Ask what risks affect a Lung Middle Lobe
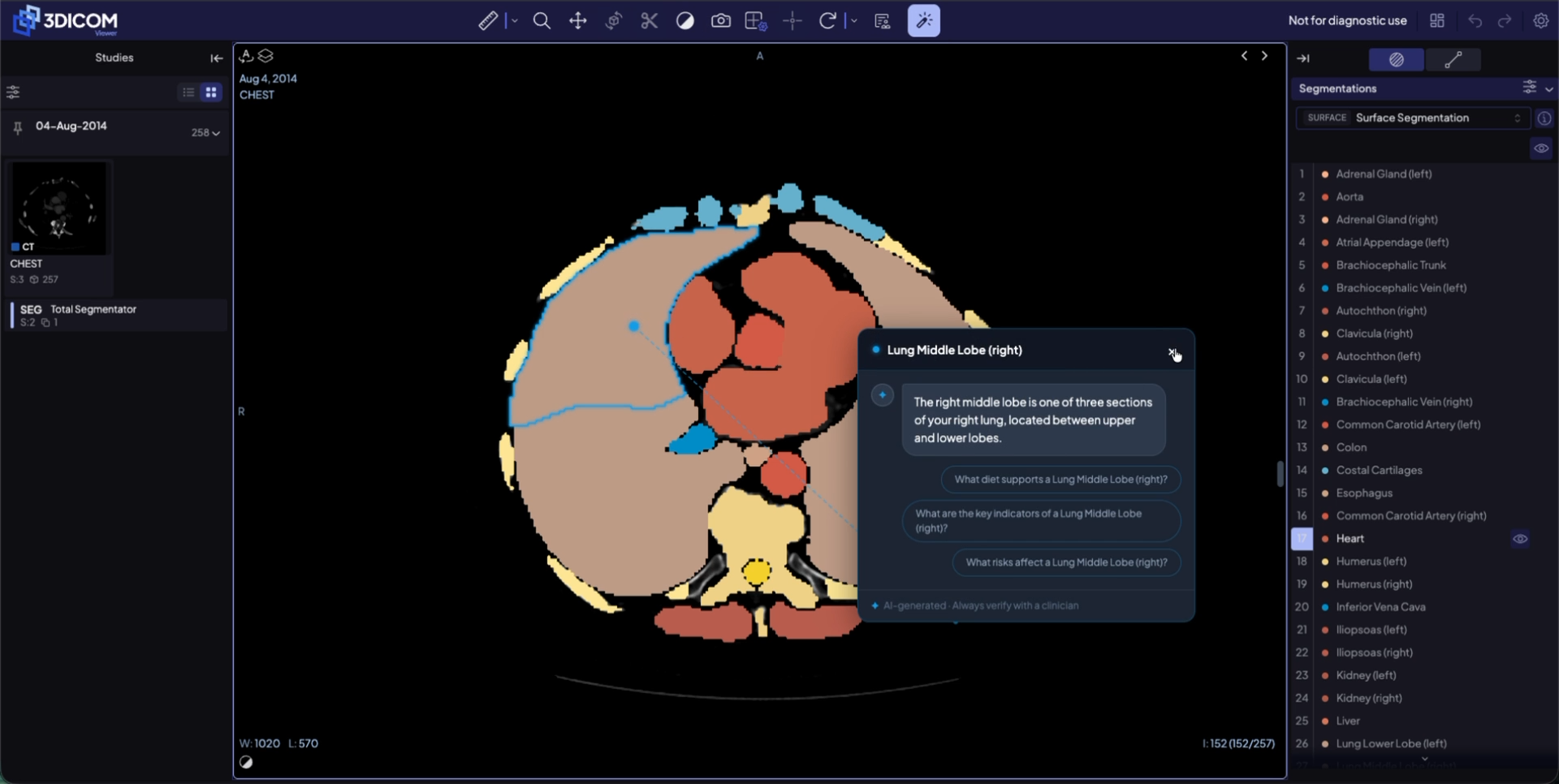 (1066, 562)
